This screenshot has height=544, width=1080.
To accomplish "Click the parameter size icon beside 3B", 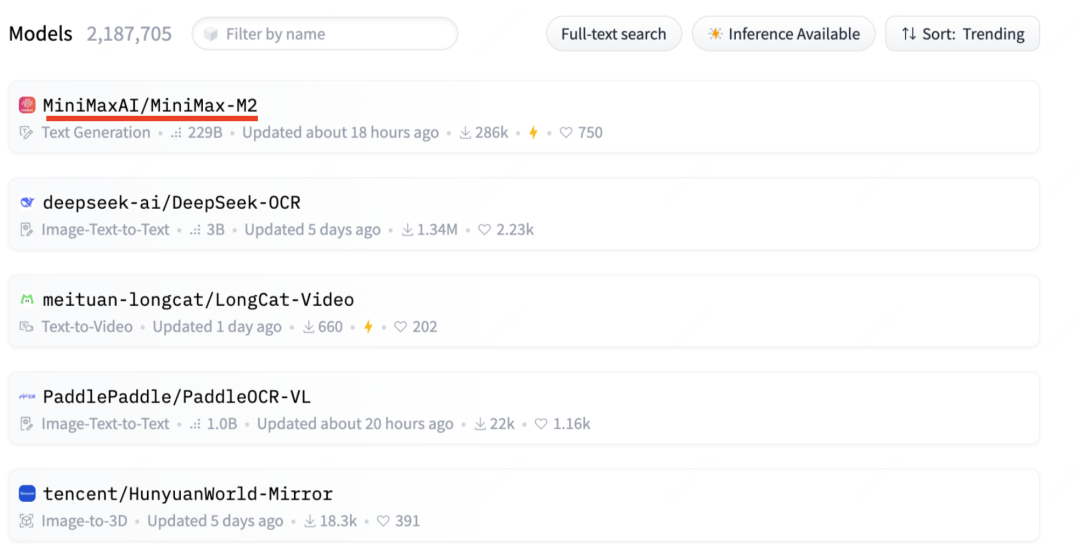I will (196, 230).
